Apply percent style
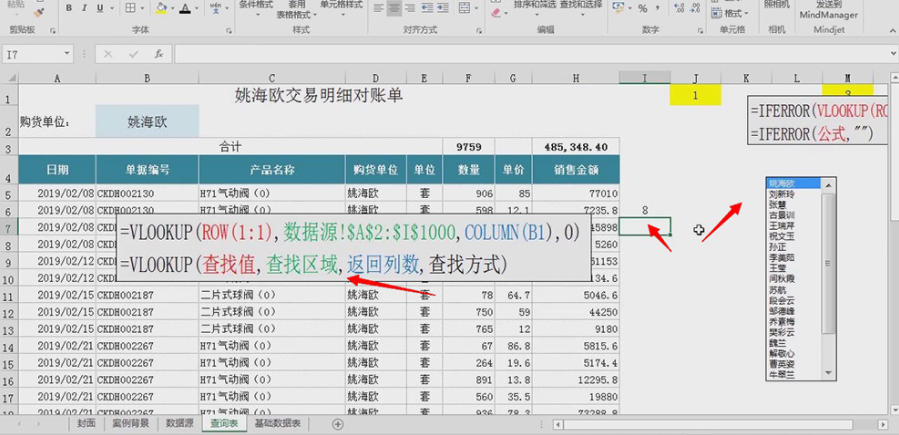Image resolution: width=899 pixels, height=435 pixels. click(x=643, y=9)
